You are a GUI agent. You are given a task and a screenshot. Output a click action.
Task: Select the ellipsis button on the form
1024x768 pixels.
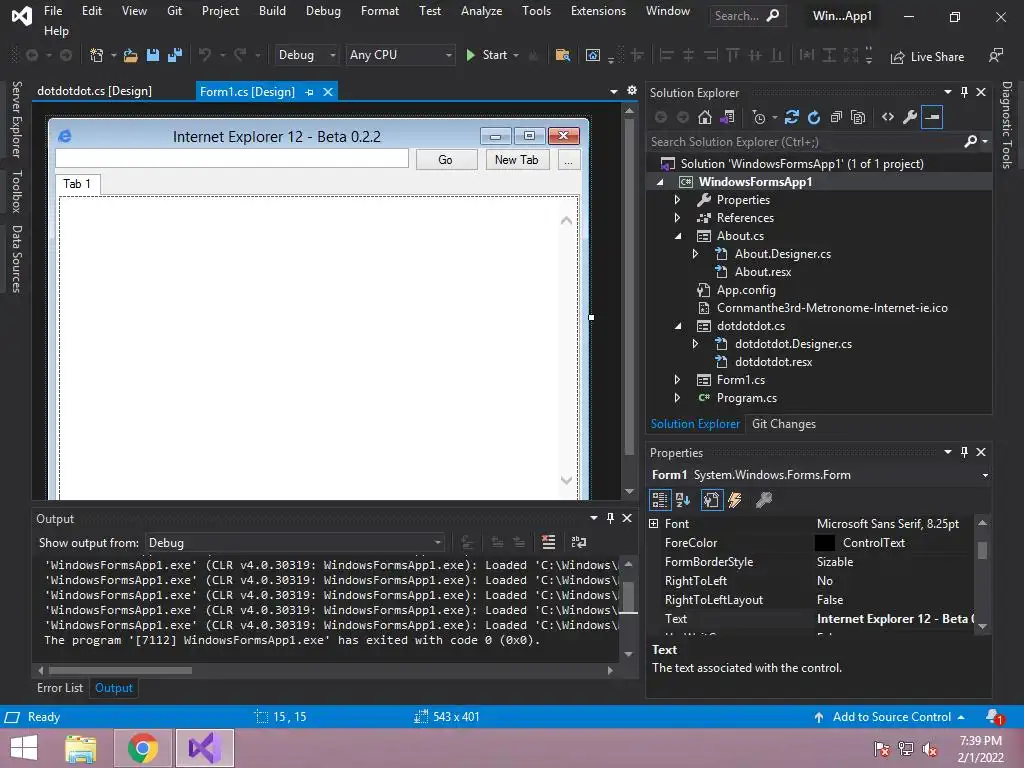(x=569, y=159)
